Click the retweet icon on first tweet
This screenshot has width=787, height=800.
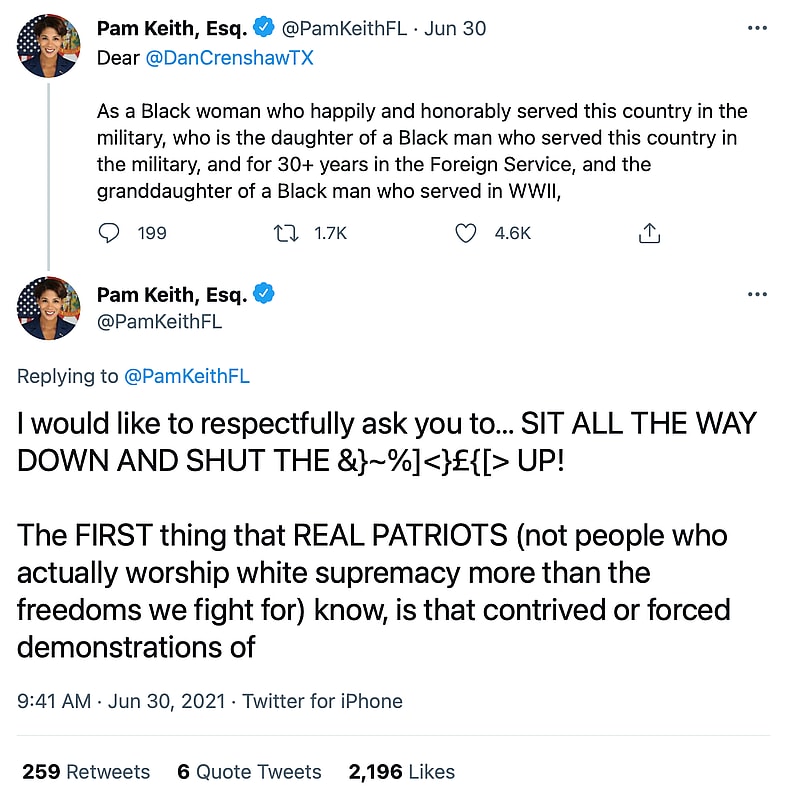(285, 233)
